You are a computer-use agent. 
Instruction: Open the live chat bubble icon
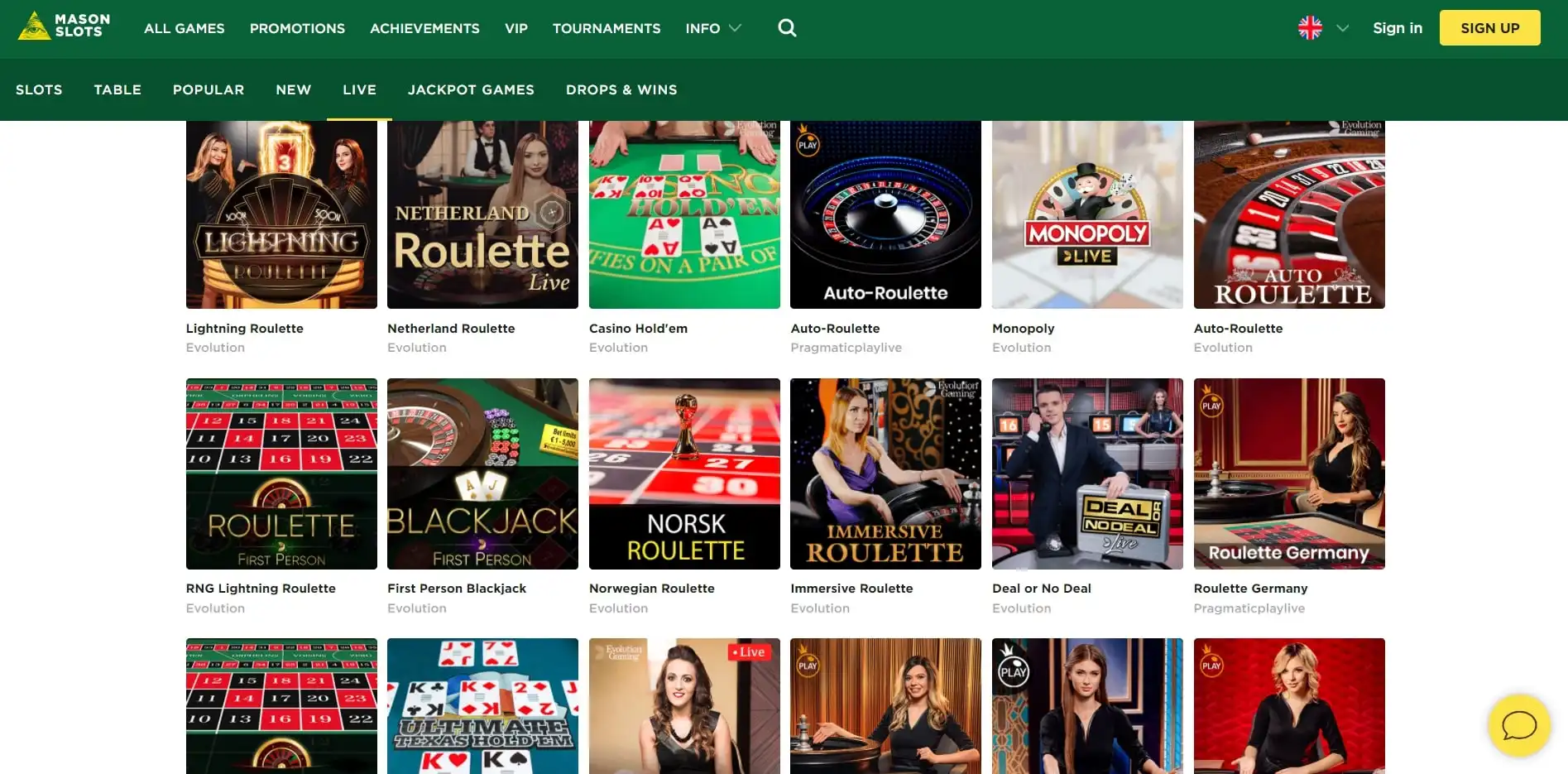click(1518, 726)
